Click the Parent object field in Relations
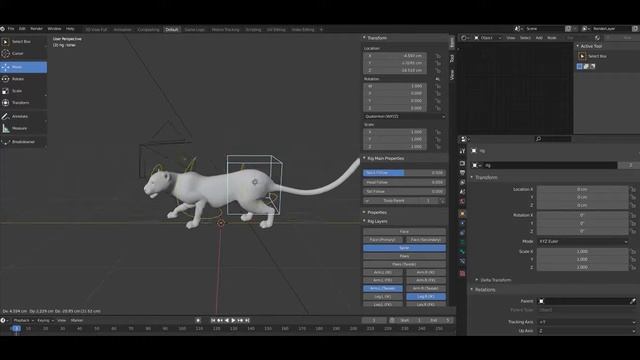 point(584,301)
